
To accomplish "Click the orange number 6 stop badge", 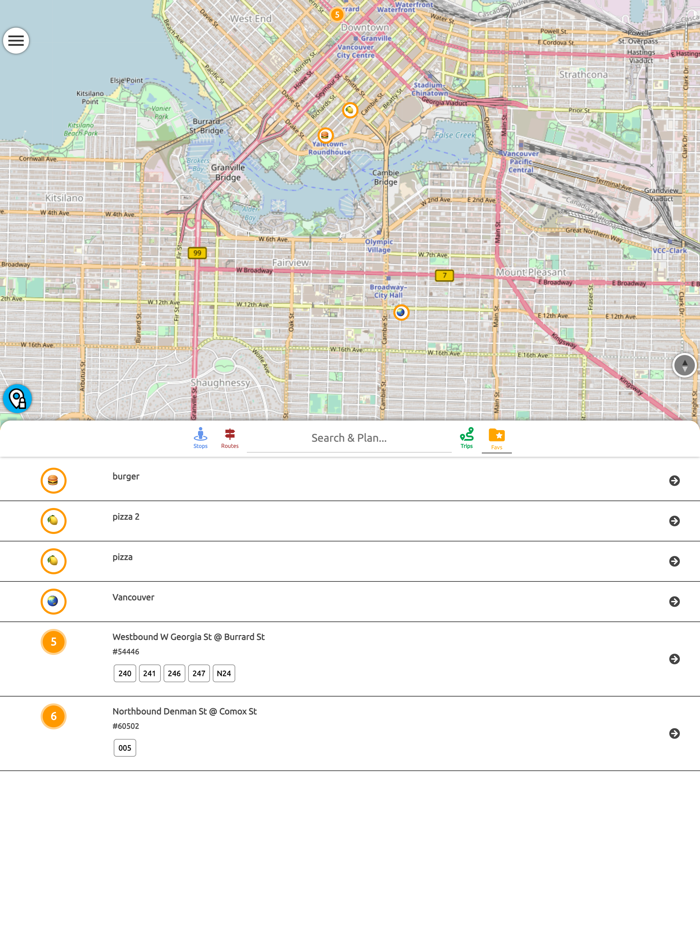I will pyautogui.click(x=54, y=717).
